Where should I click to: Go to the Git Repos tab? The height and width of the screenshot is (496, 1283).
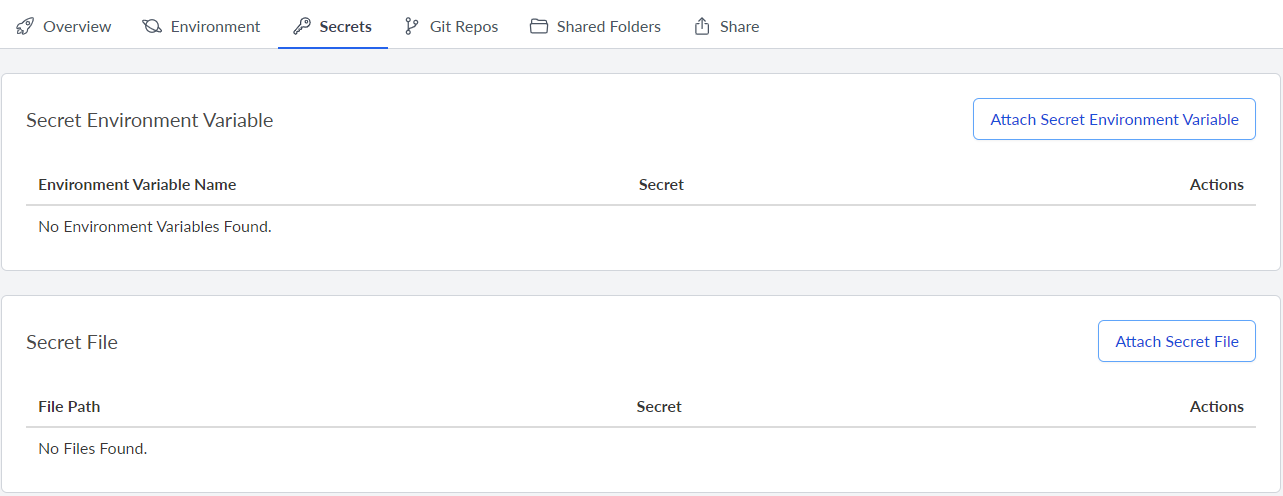click(x=463, y=27)
